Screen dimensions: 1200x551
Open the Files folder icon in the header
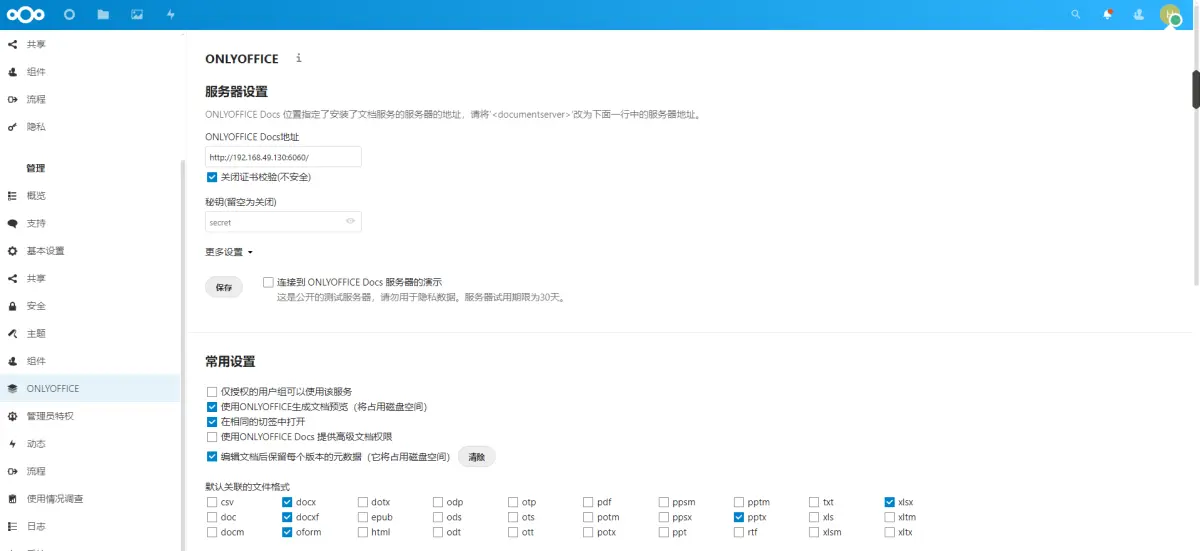pos(103,15)
